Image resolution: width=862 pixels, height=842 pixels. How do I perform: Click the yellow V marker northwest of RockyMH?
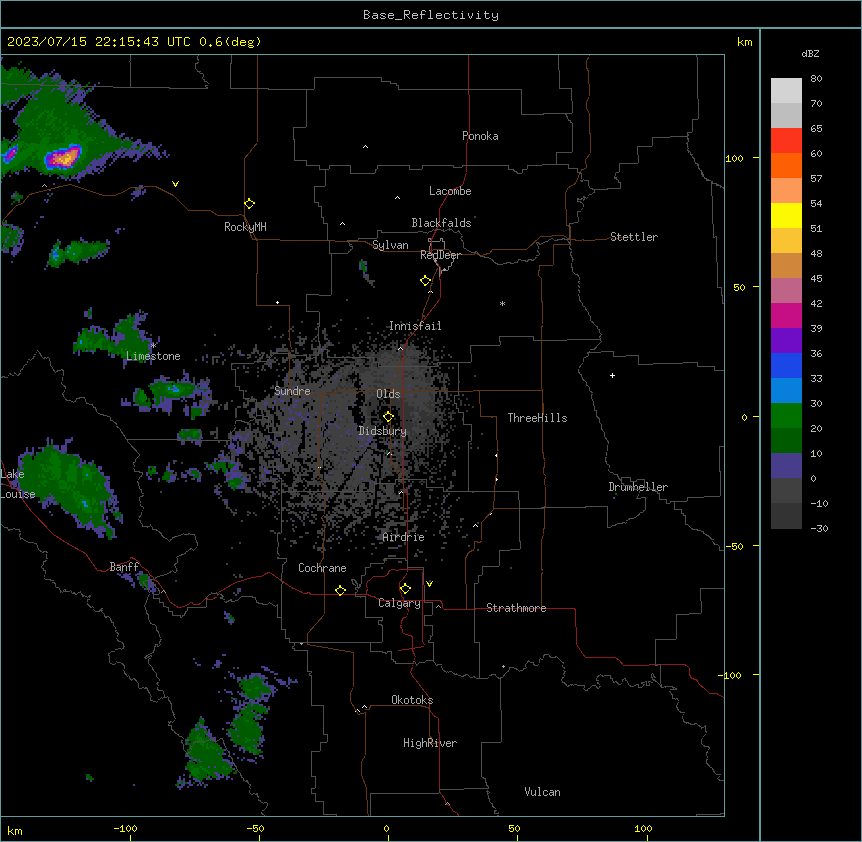[x=175, y=184]
